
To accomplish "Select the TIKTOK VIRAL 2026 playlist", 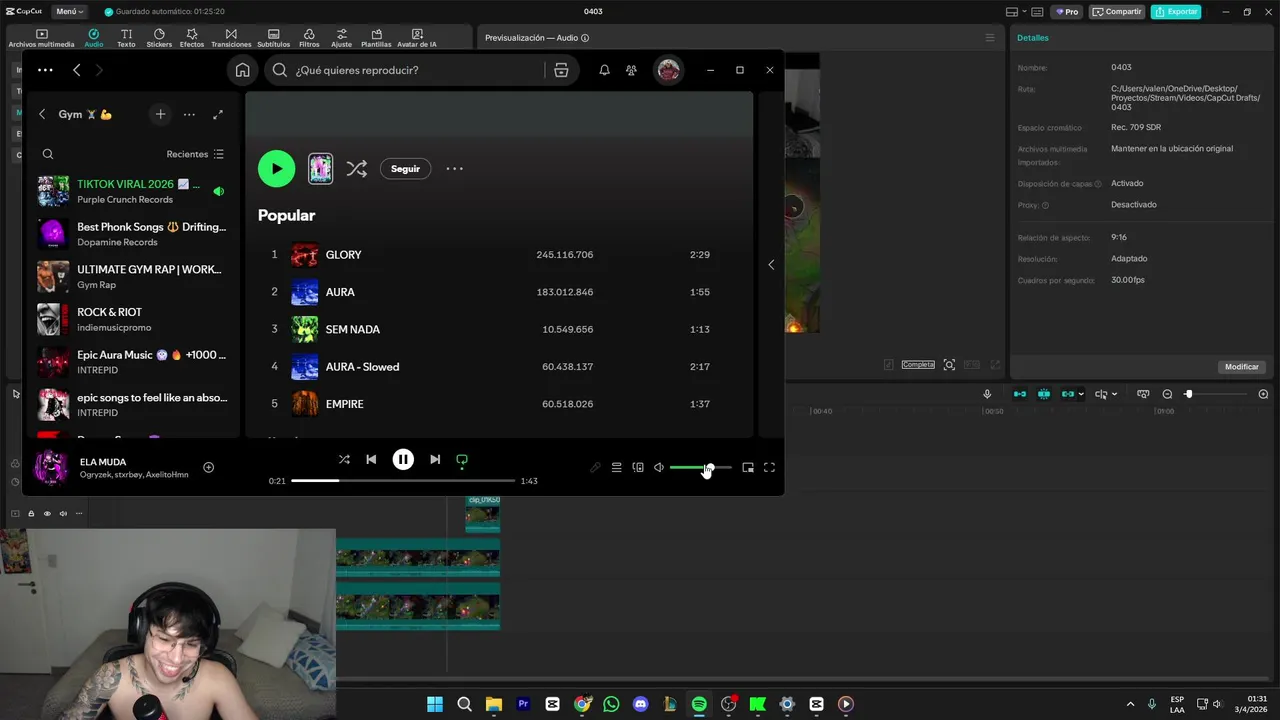I will tap(131, 191).
